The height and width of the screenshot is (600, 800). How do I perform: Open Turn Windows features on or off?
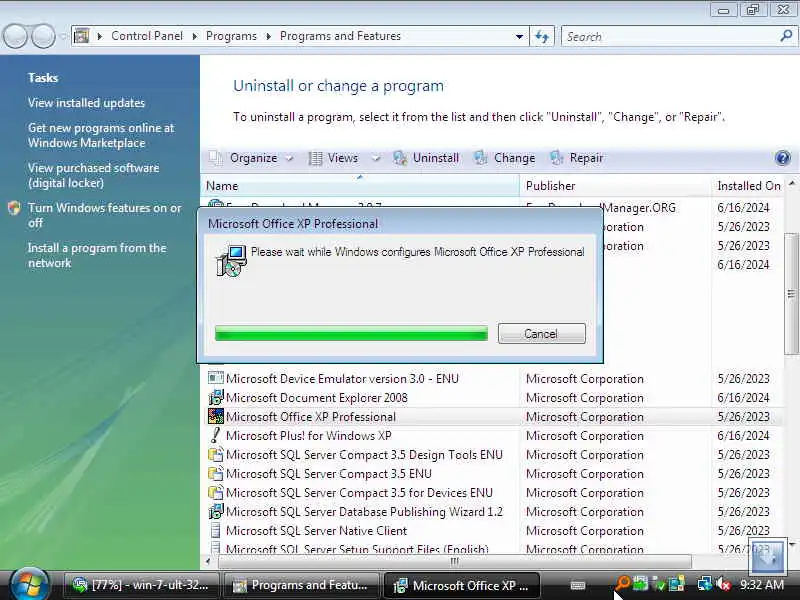pos(105,215)
